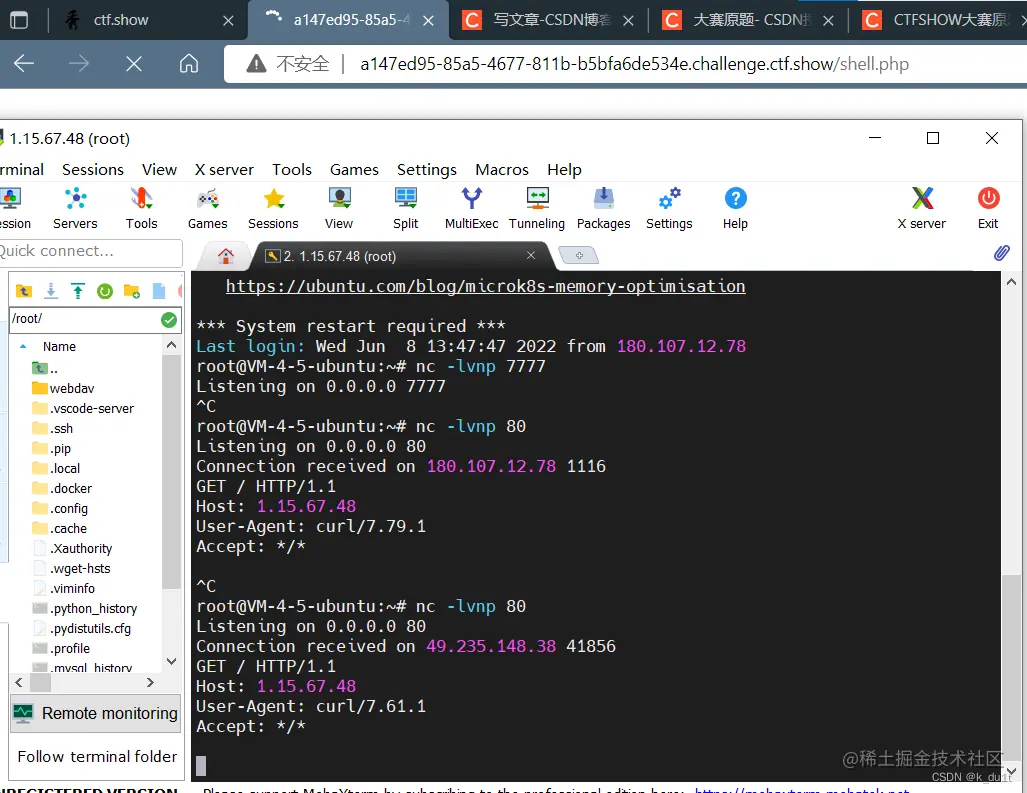Open the MultiExec toolbar icon
1027x793 pixels.
[x=472, y=208]
